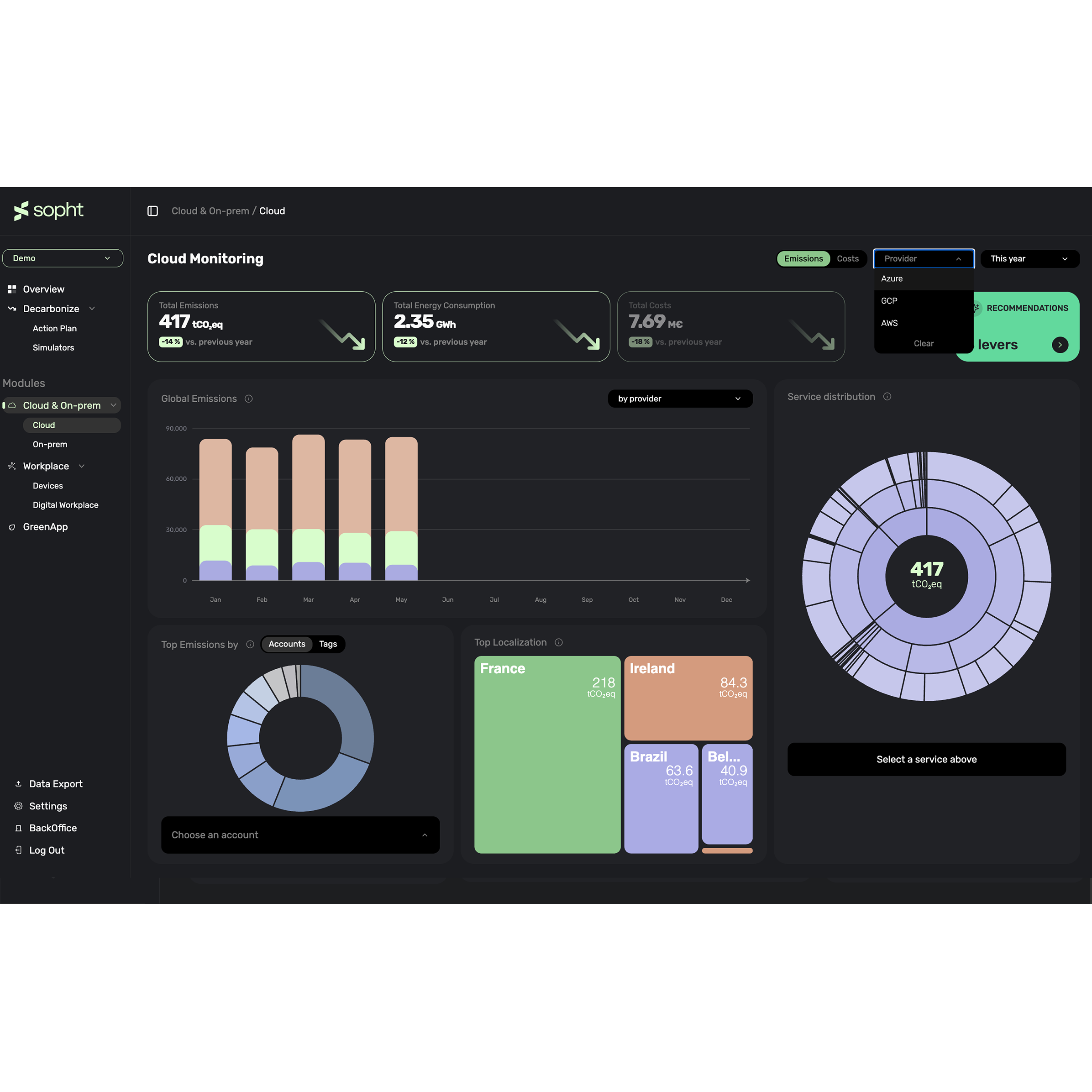The width and height of the screenshot is (1092, 1092).
Task: Select the Accounts toggle
Action: click(287, 644)
